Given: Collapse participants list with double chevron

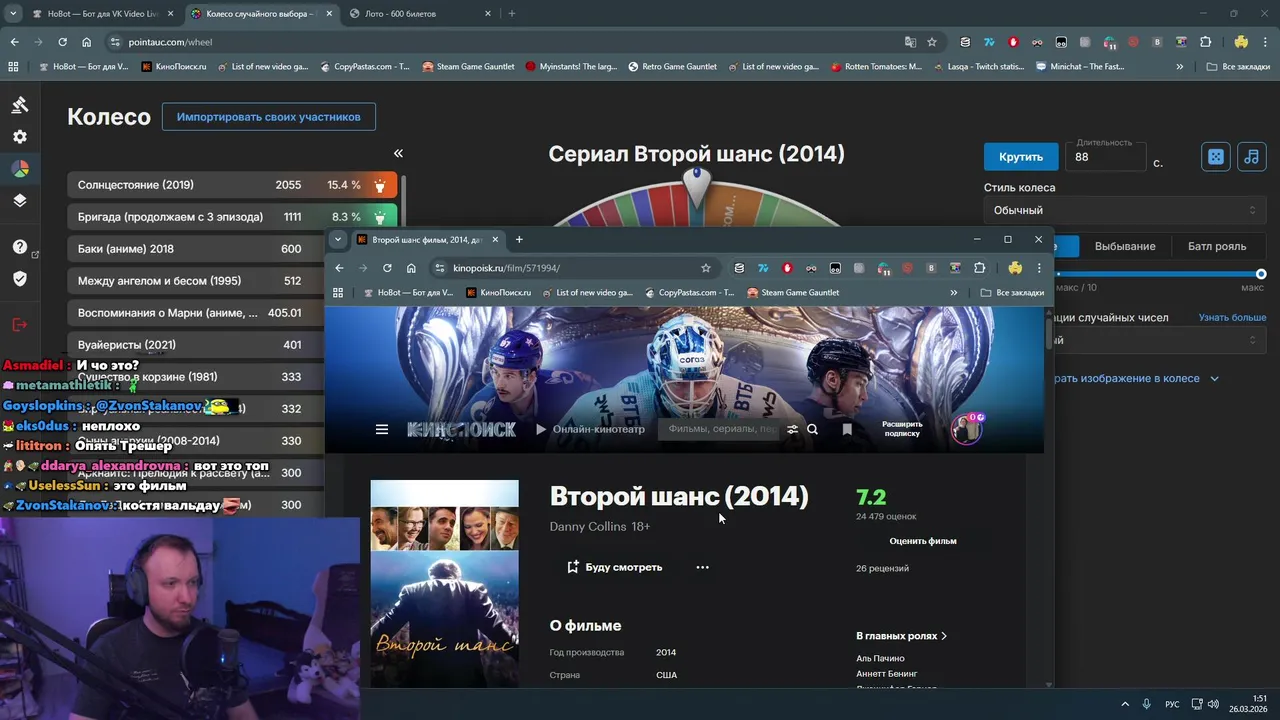Looking at the screenshot, I should 398,153.
